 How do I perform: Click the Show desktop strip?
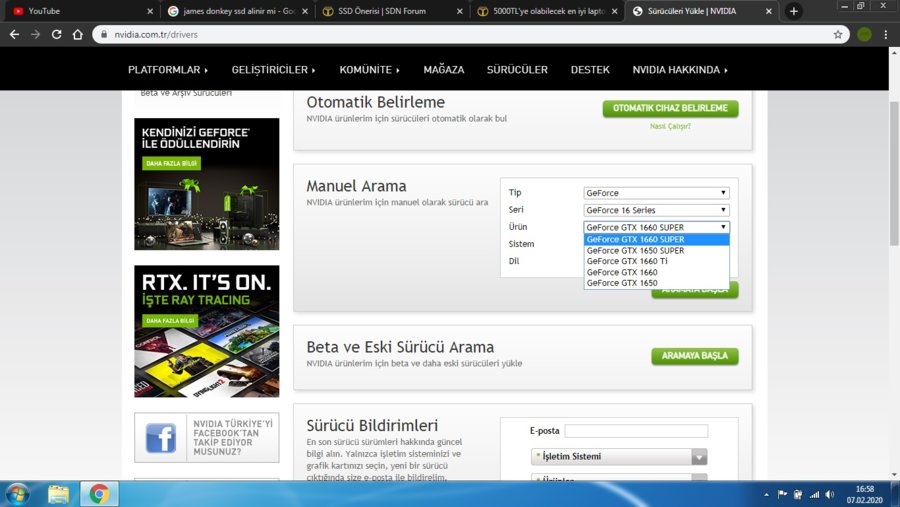pyautogui.click(x=895, y=494)
